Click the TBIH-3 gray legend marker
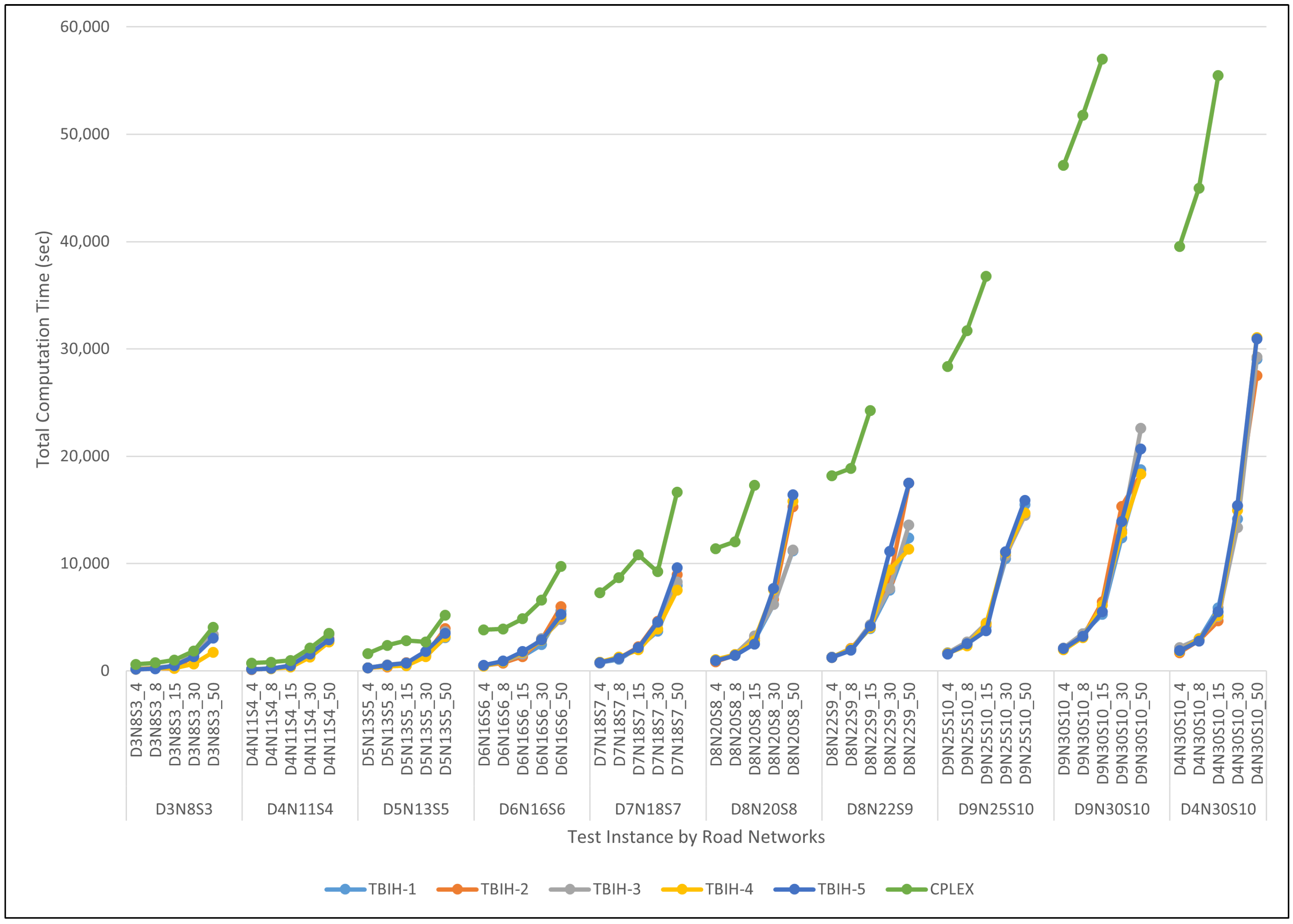 point(570,889)
